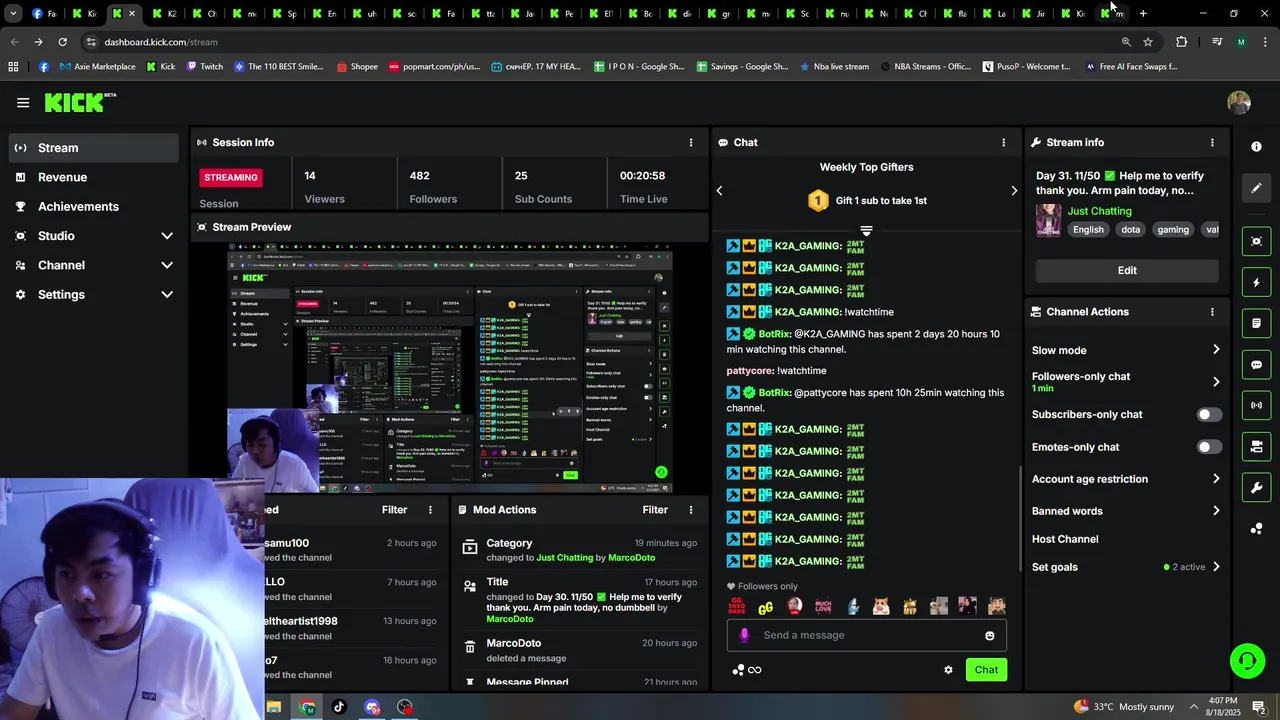Viewport: 1280px width, 720px height.
Task: Send message with Chat button
Action: point(986,670)
